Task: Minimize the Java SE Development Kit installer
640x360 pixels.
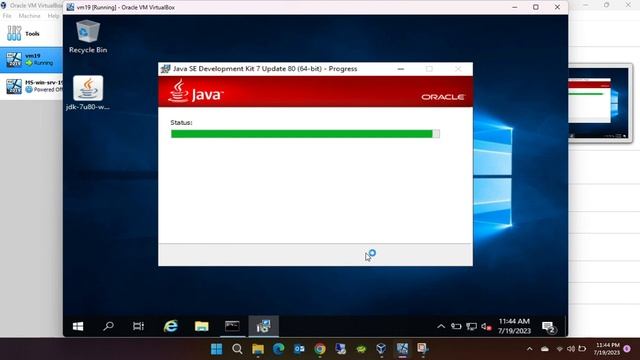Action: [x=401, y=69]
